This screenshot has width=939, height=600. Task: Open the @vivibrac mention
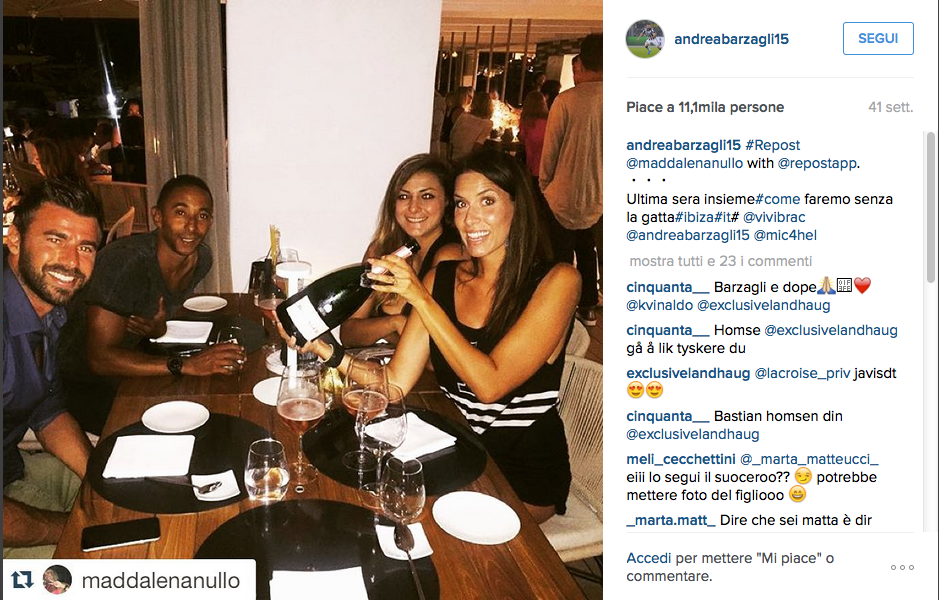click(774, 217)
